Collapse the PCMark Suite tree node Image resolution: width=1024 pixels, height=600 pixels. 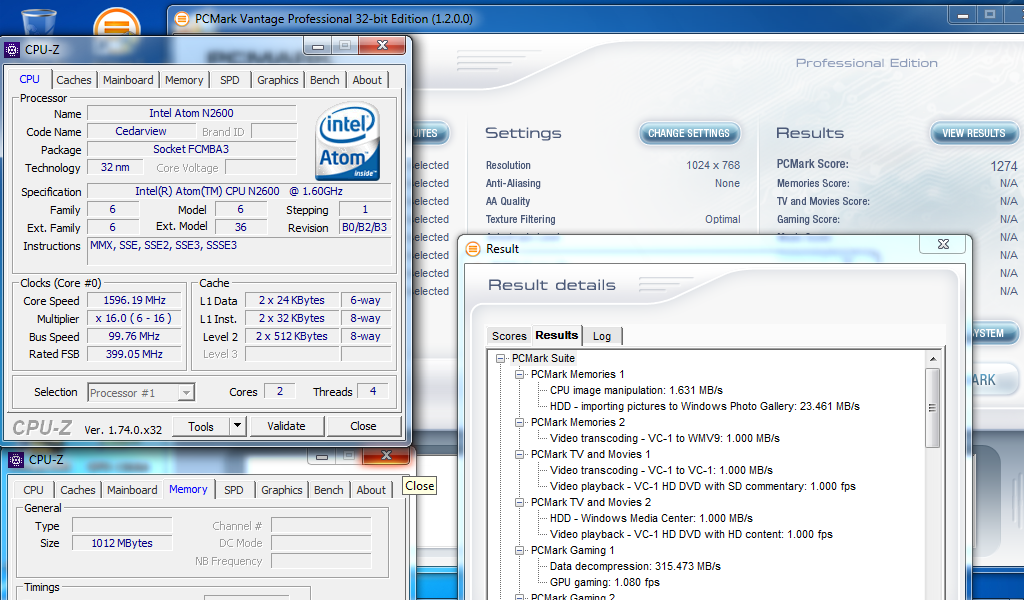tap(501, 358)
